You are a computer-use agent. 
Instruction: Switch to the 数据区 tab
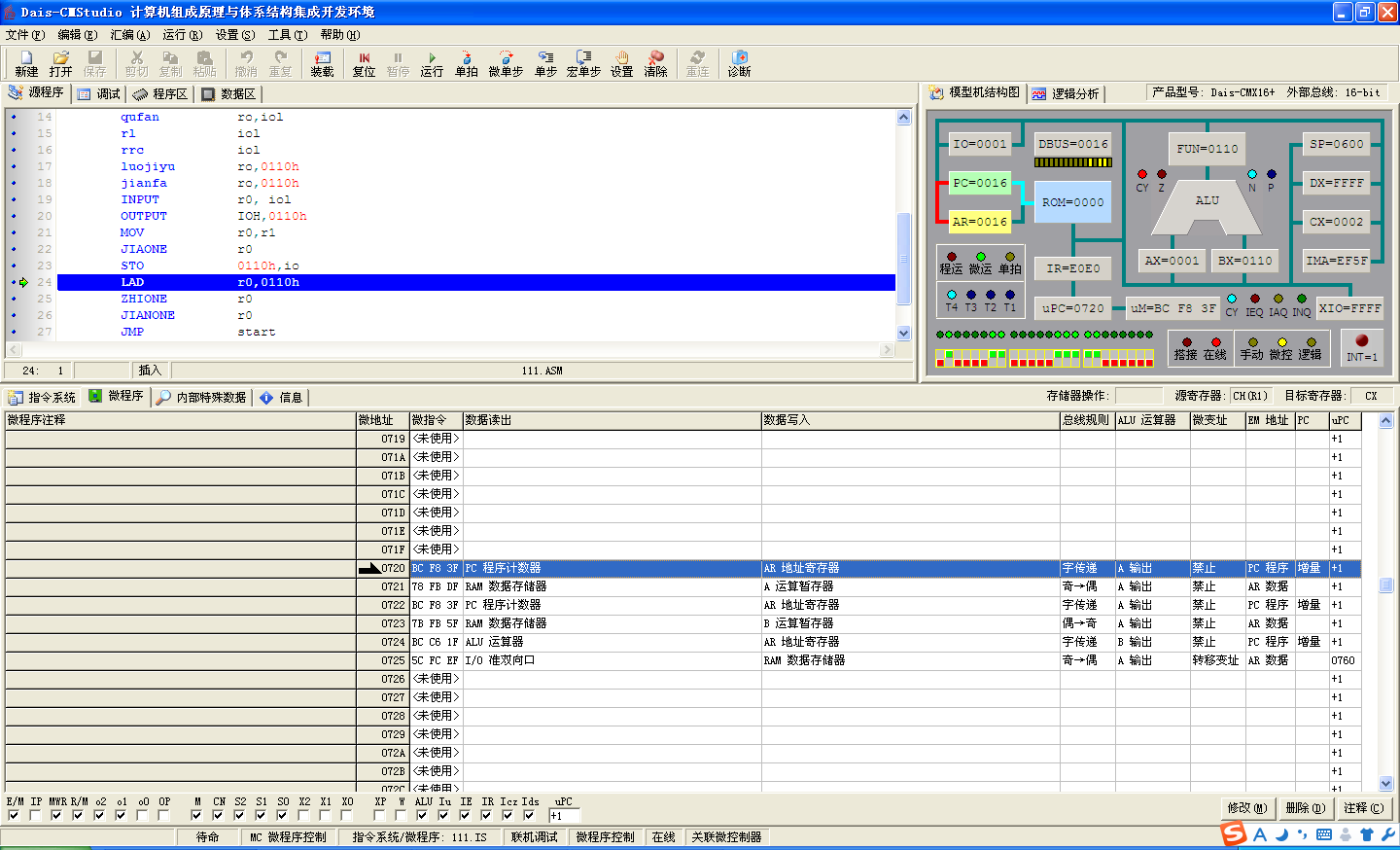click(x=228, y=93)
